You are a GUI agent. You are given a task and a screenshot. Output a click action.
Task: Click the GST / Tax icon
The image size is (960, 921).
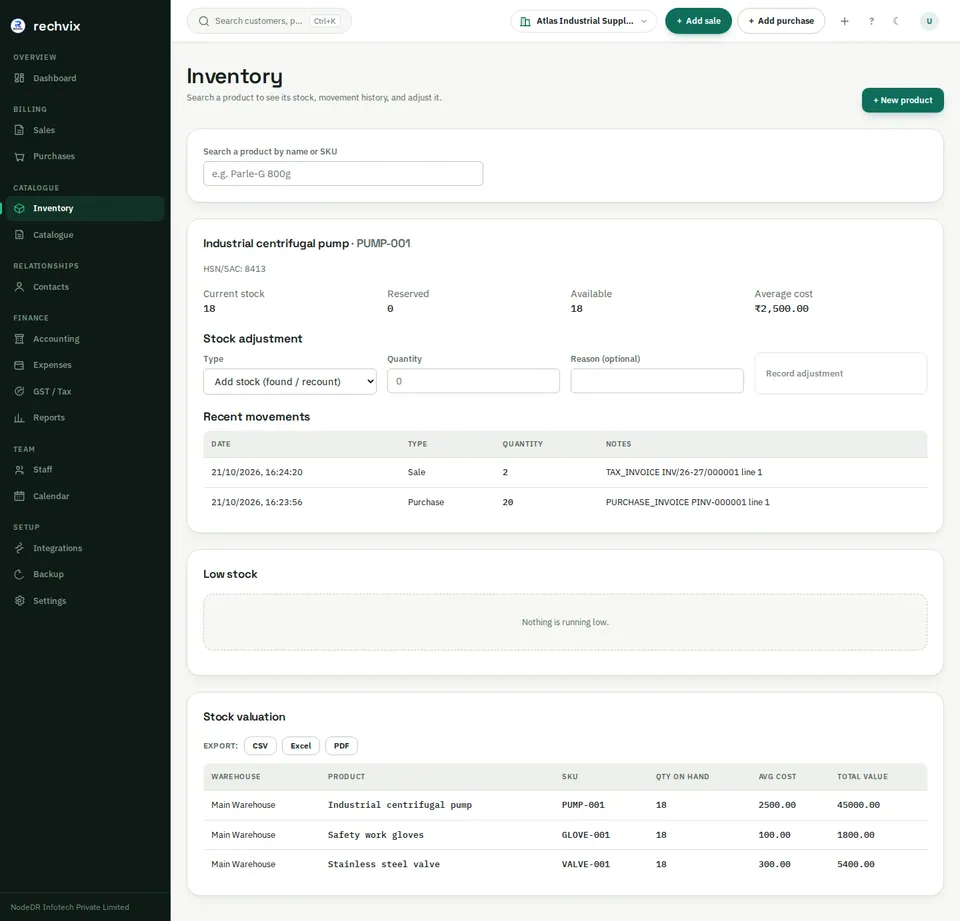click(x=20, y=391)
